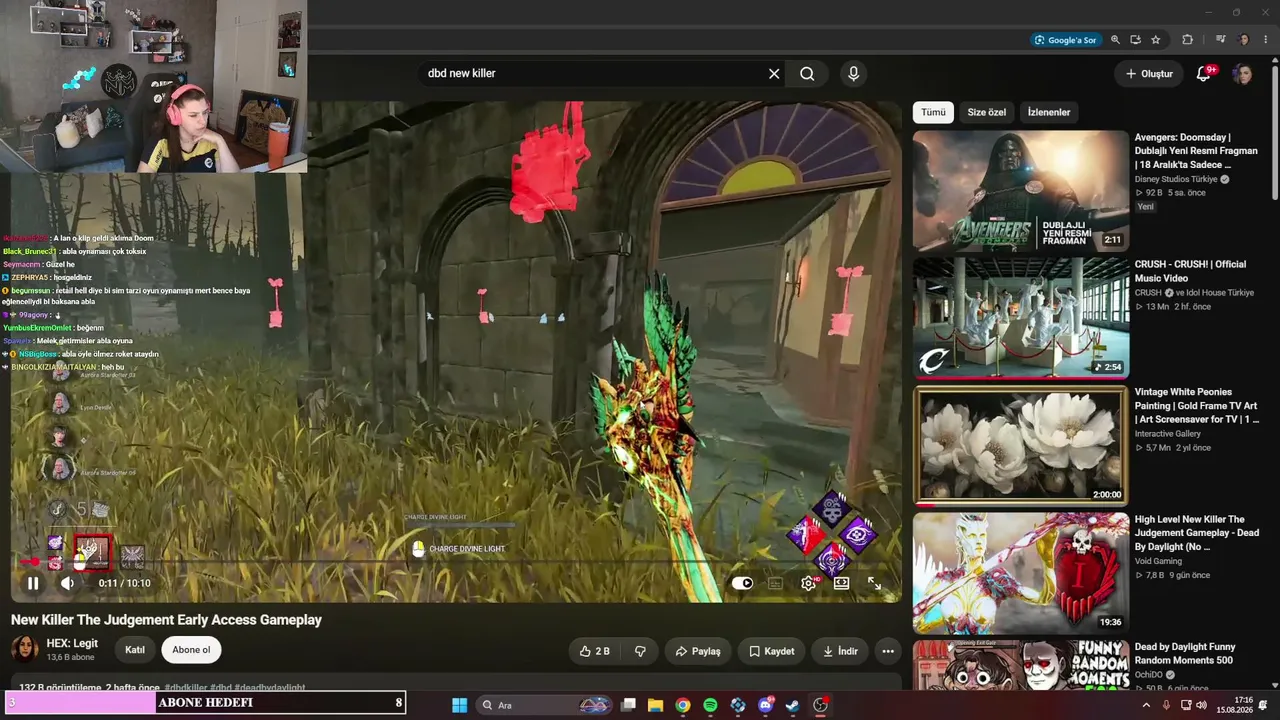Open video player settings gear
1280x720 pixels.
(x=808, y=583)
